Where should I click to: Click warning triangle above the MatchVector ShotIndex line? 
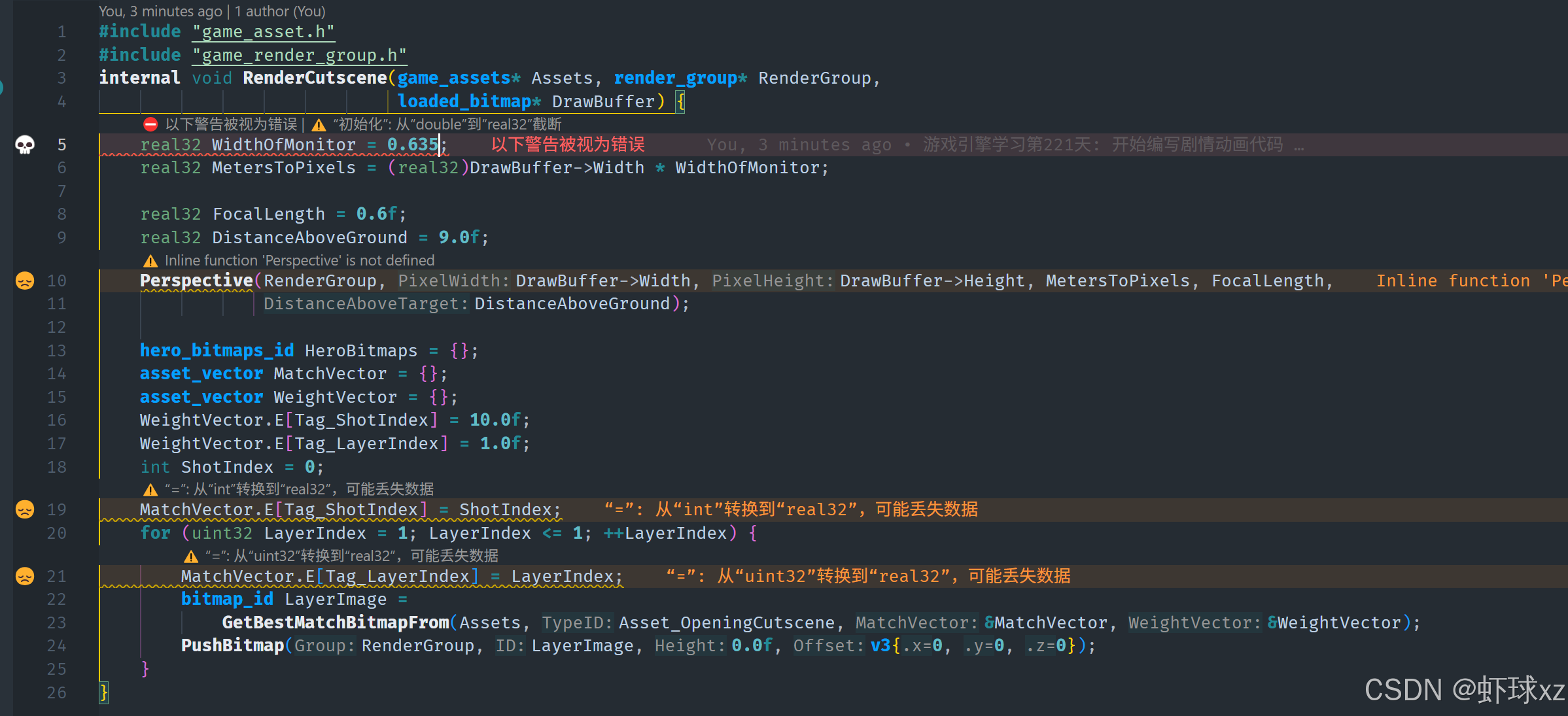[150, 490]
